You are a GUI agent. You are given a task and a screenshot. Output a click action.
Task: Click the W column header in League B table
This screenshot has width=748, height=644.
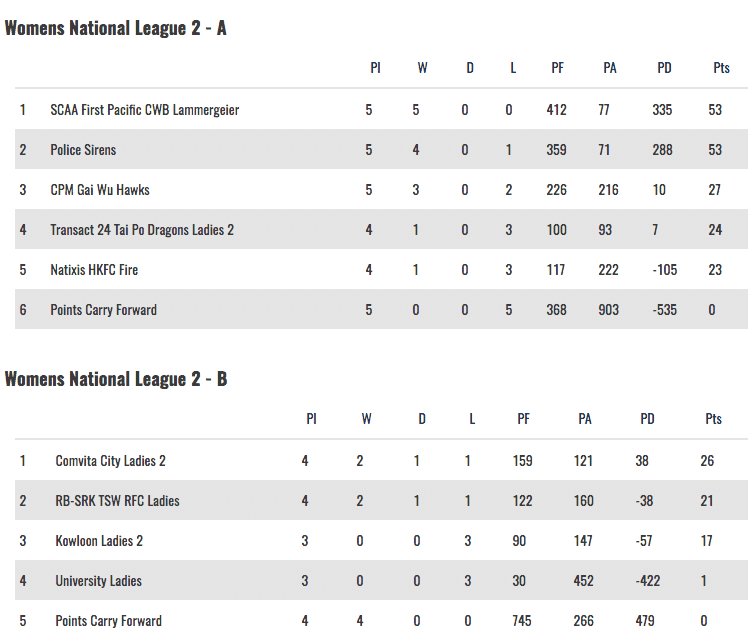tap(366, 419)
